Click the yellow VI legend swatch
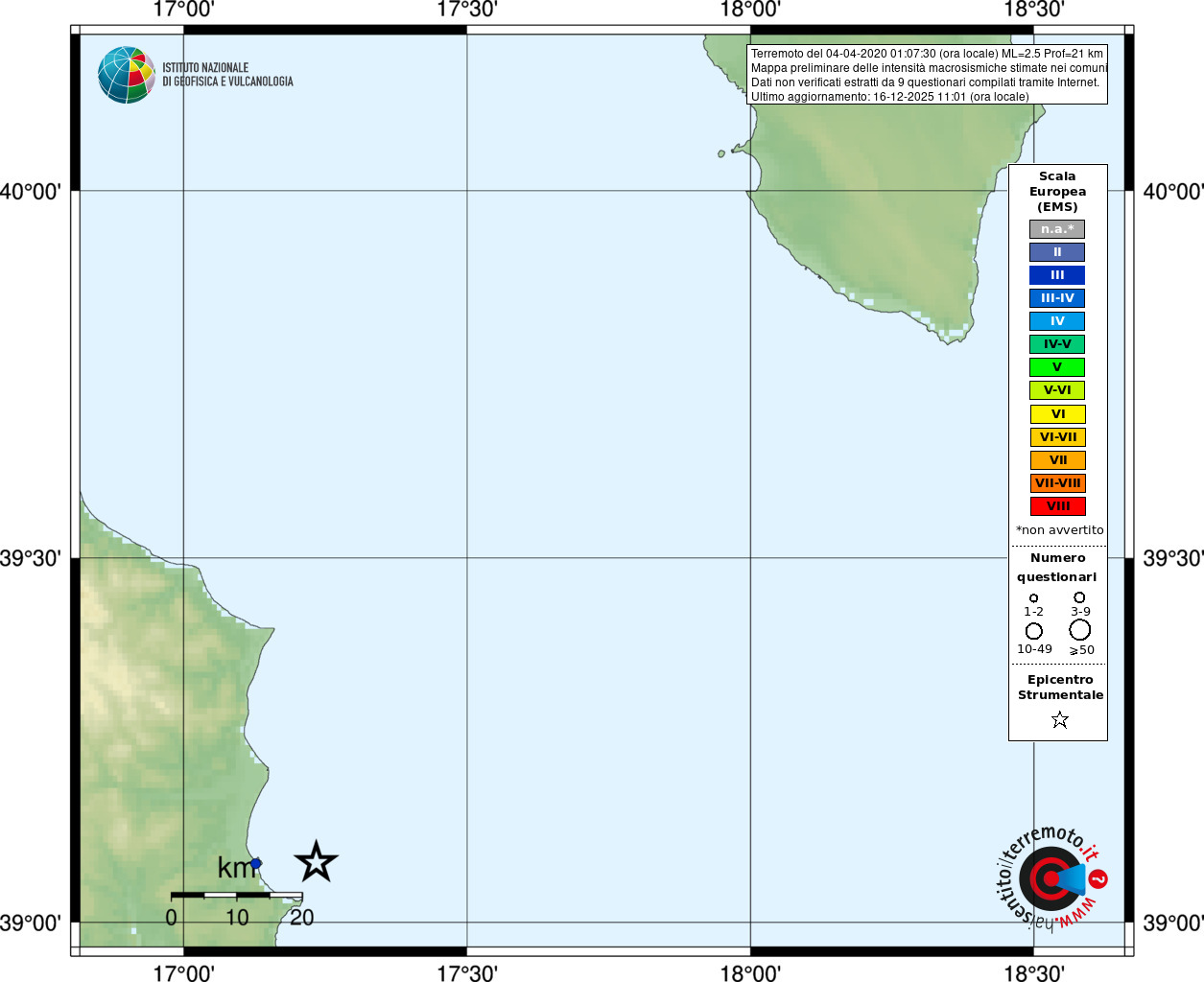Screen dimensions: 1204x982 click(1058, 414)
